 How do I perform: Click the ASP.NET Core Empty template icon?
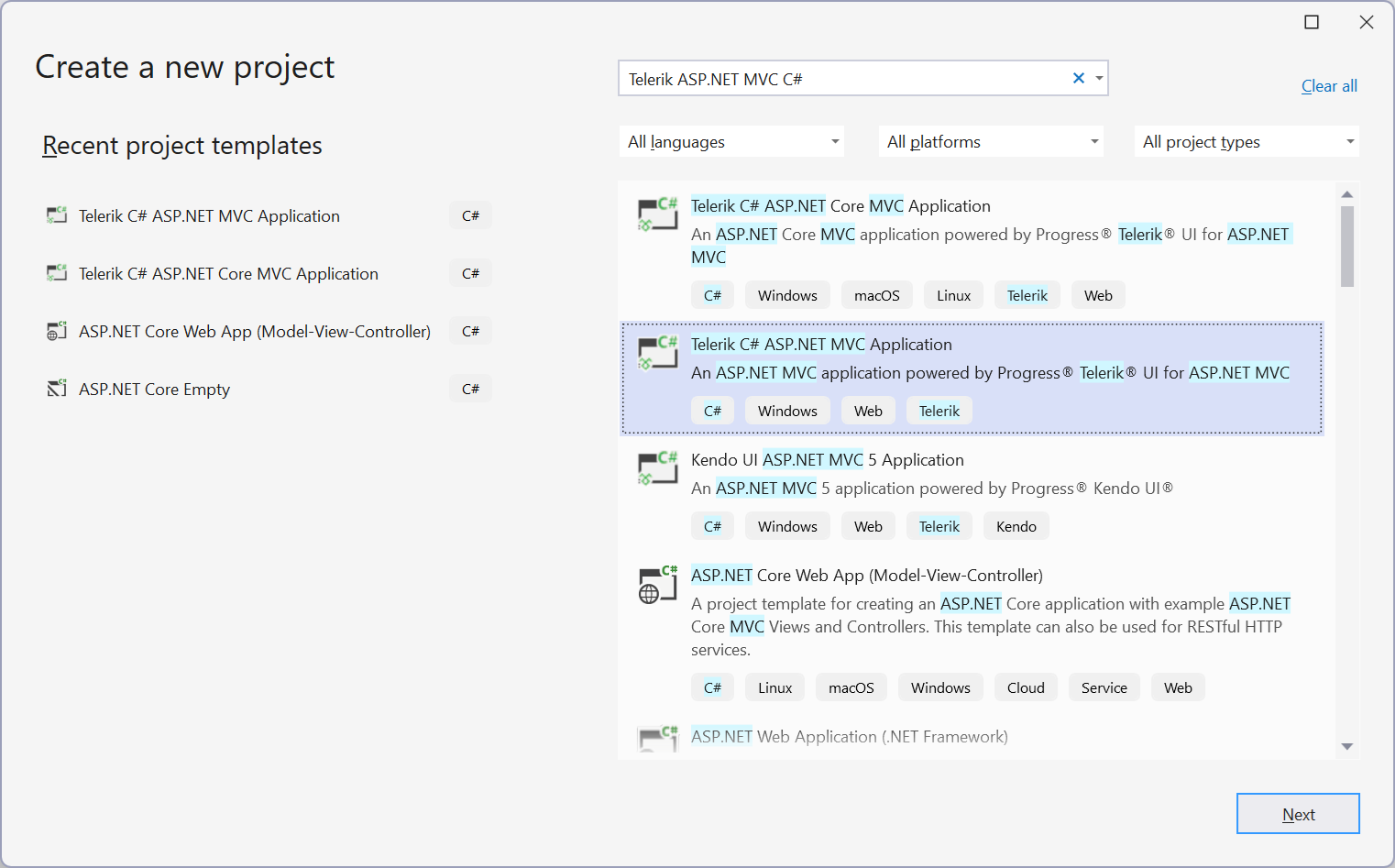coord(56,388)
